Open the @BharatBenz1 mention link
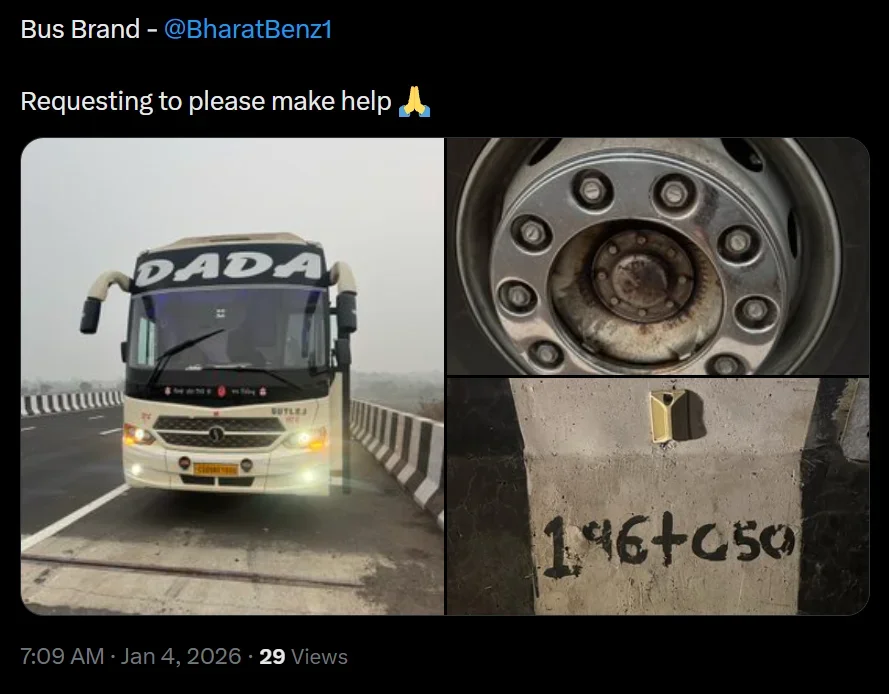This screenshot has width=889, height=694. click(x=248, y=29)
